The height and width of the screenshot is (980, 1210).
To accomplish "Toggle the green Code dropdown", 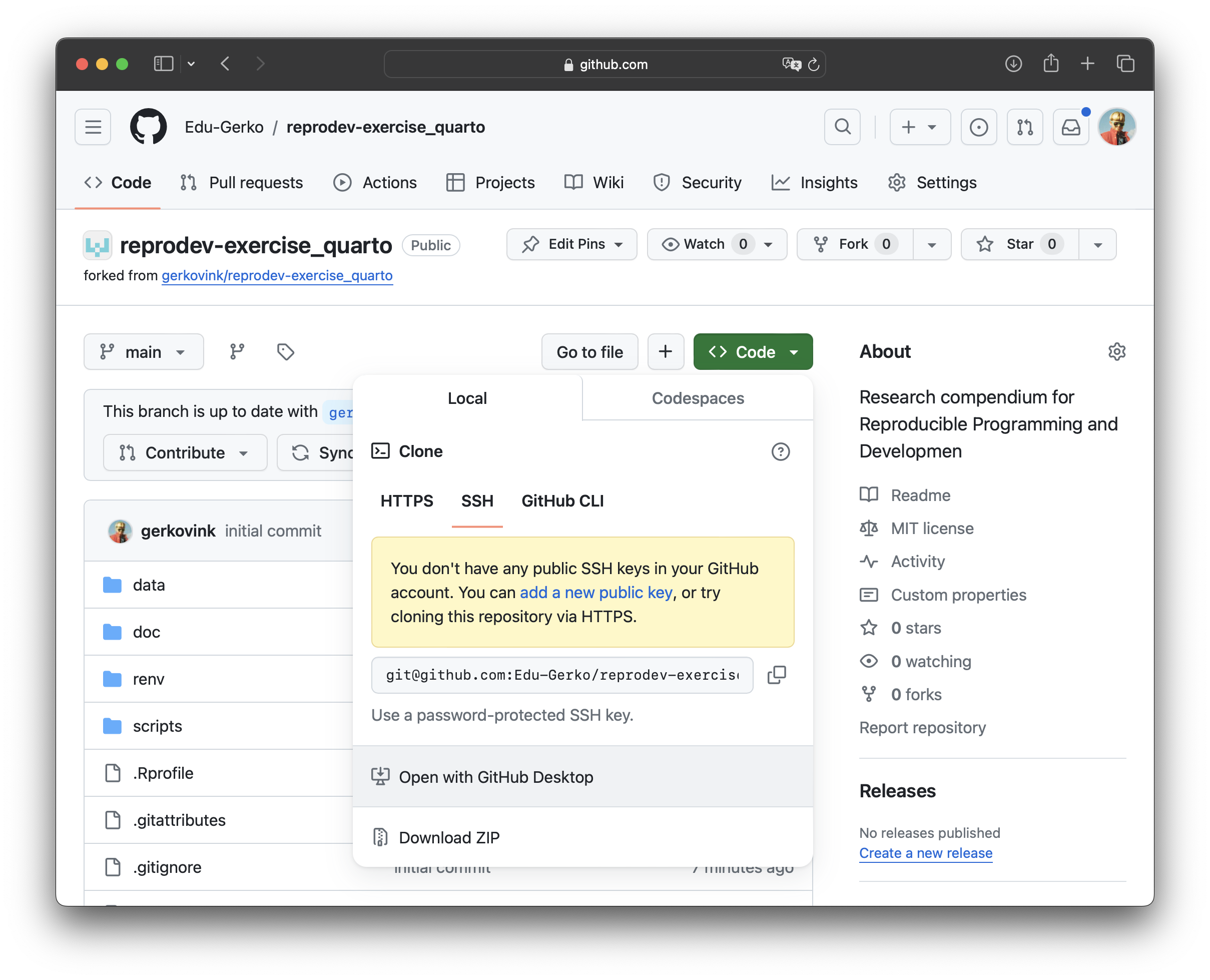I will click(x=753, y=352).
